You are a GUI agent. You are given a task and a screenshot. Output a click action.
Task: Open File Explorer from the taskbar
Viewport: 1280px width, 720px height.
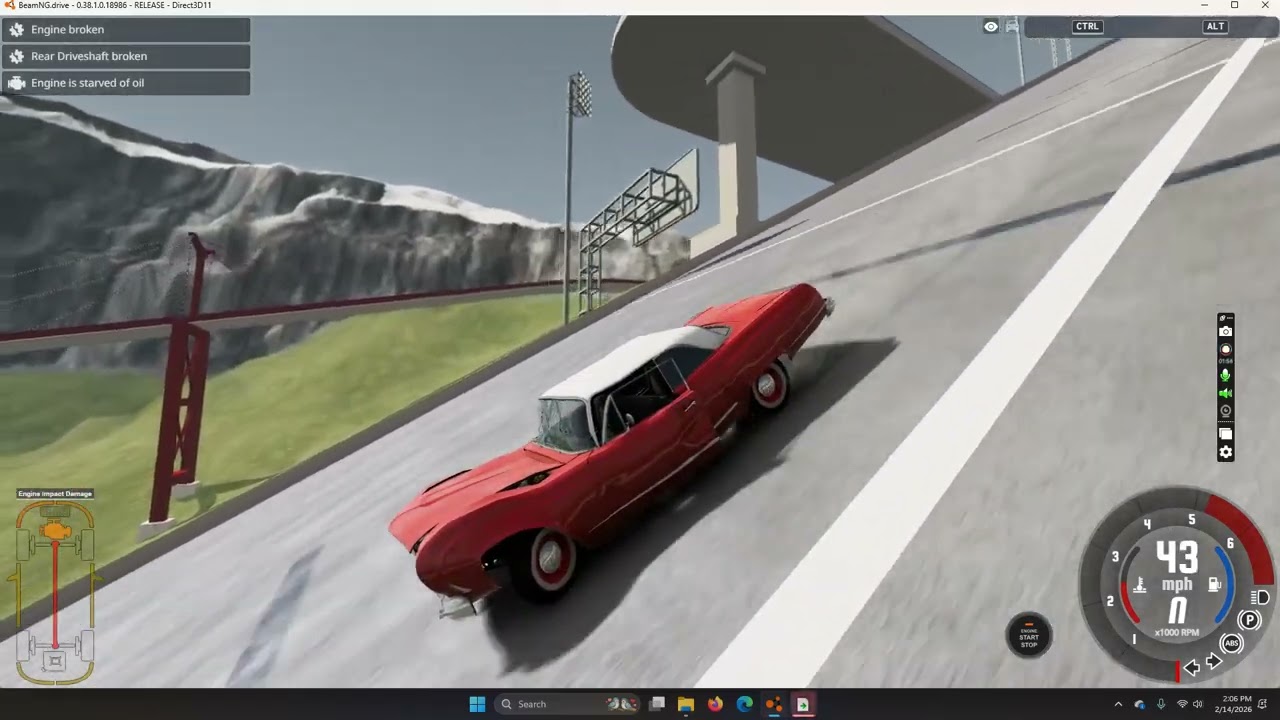pos(686,704)
